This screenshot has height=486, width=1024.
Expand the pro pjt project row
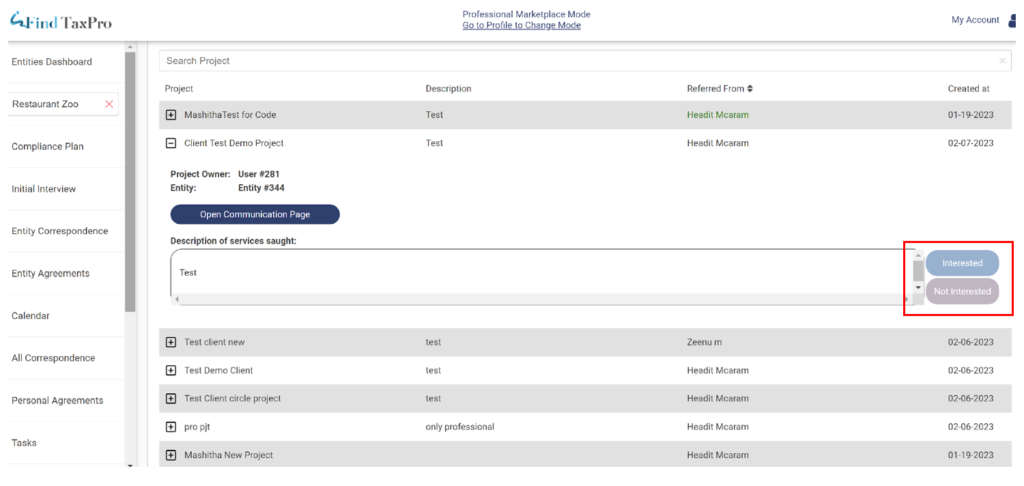pos(170,427)
